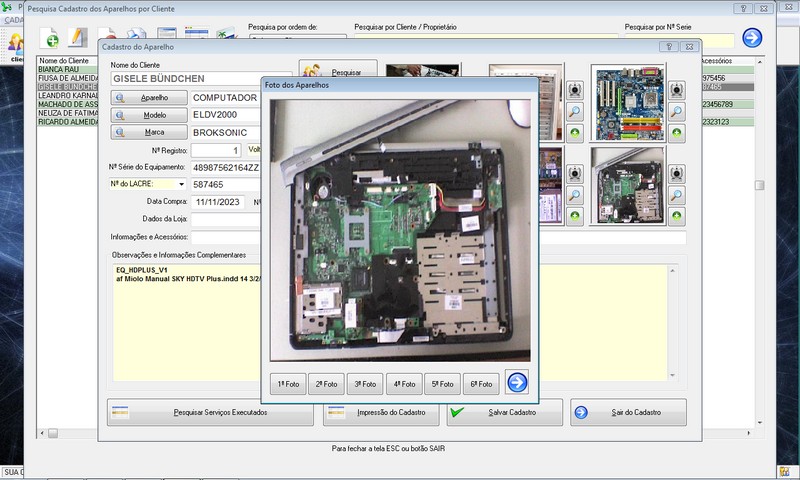Show the 3ª Foto
The height and width of the screenshot is (480, 800).
point(365,384)
